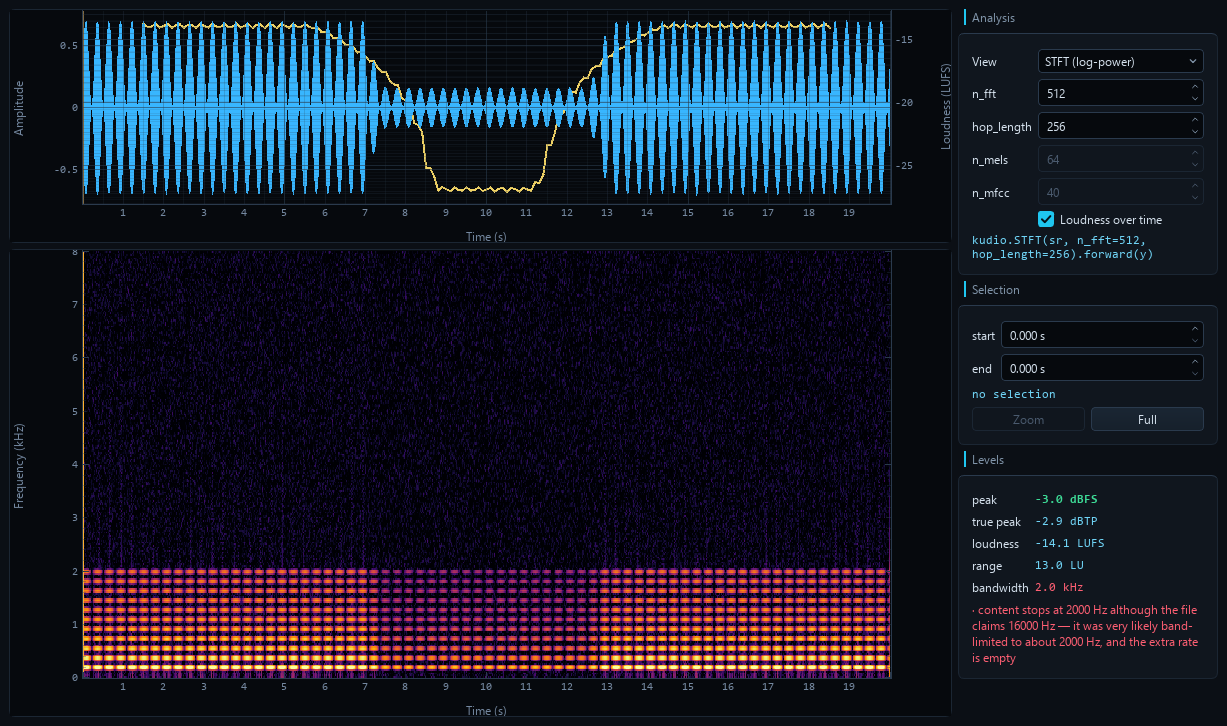
Task: Increase selection start with the up arrow
Action: pyautogui.click(x=1196, y=329)
